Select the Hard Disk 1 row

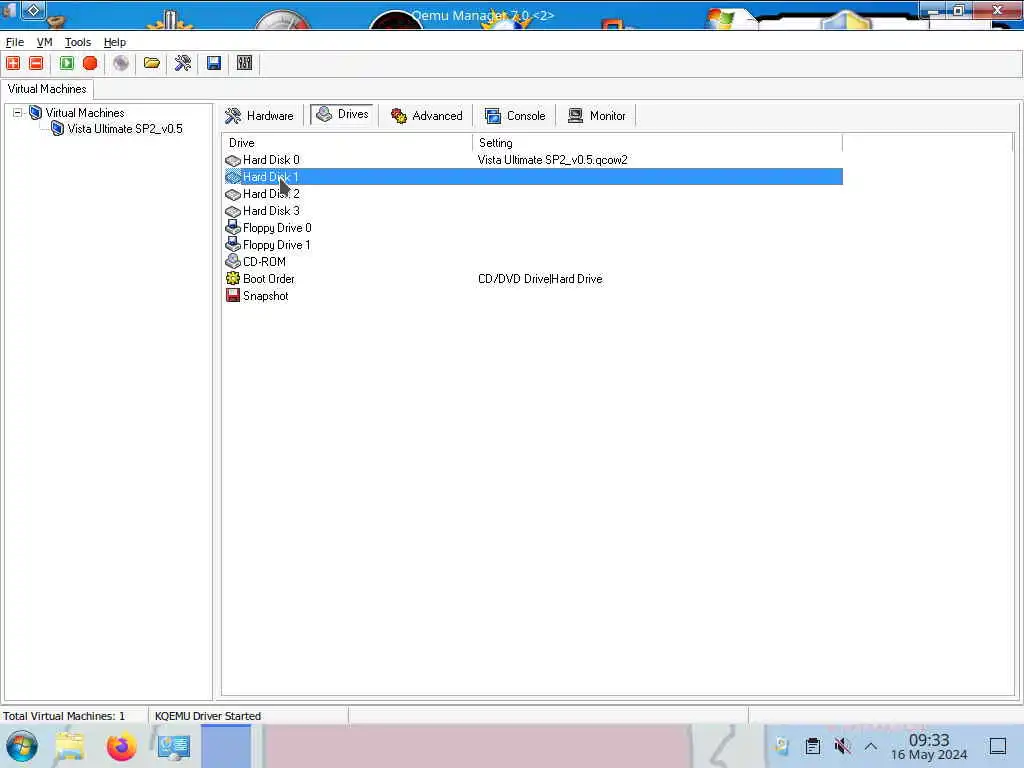tap(533, 177)
